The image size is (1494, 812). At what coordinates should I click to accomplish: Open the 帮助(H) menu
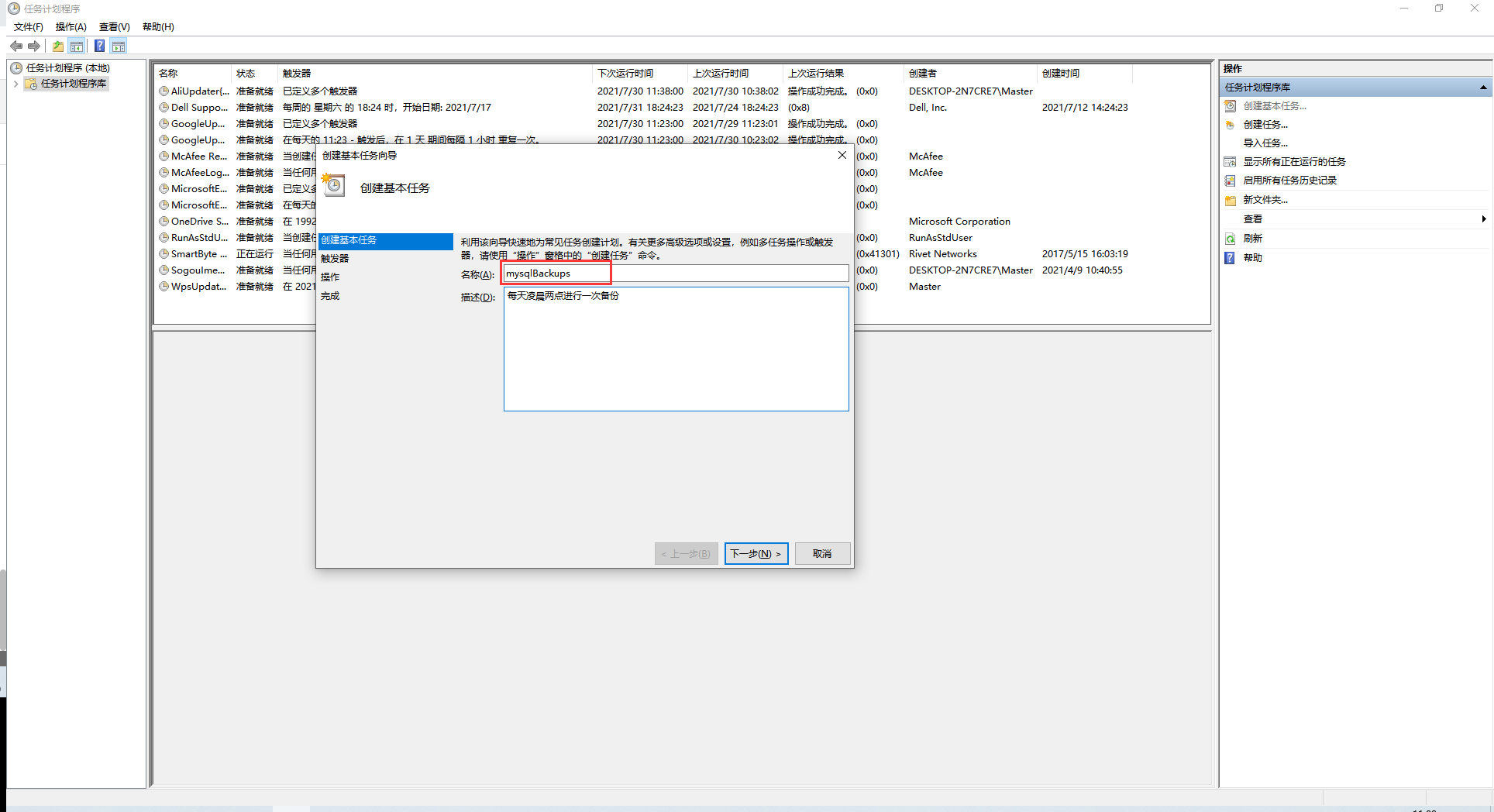click(x=157, y=26)
